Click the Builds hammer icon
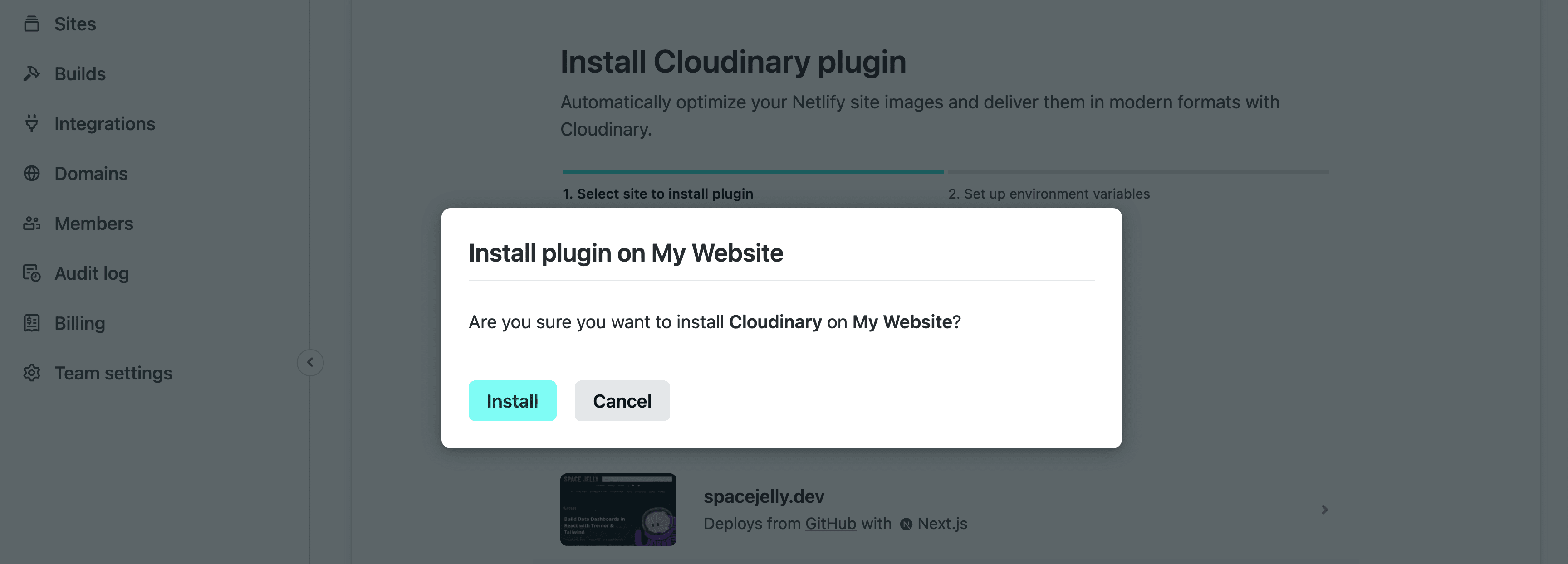This screenshot has width=1568, height=564. (x=32, y=73)
